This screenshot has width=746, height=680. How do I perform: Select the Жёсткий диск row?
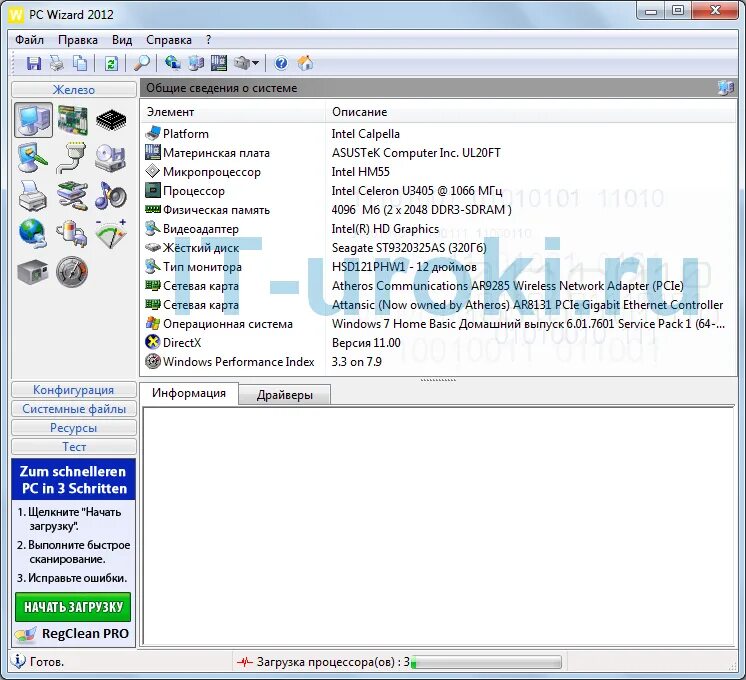pyautogui.click(x=438, y=248)
